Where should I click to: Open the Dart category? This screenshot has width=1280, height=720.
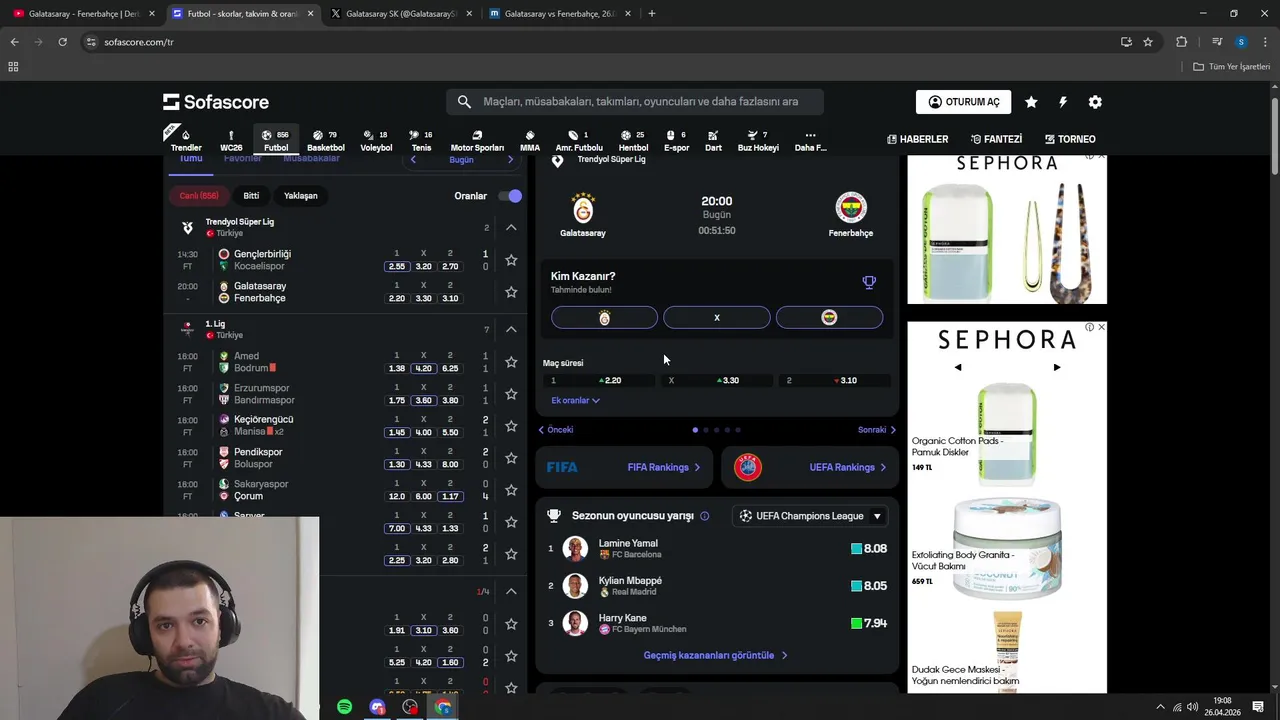click(x=713, y=141)
